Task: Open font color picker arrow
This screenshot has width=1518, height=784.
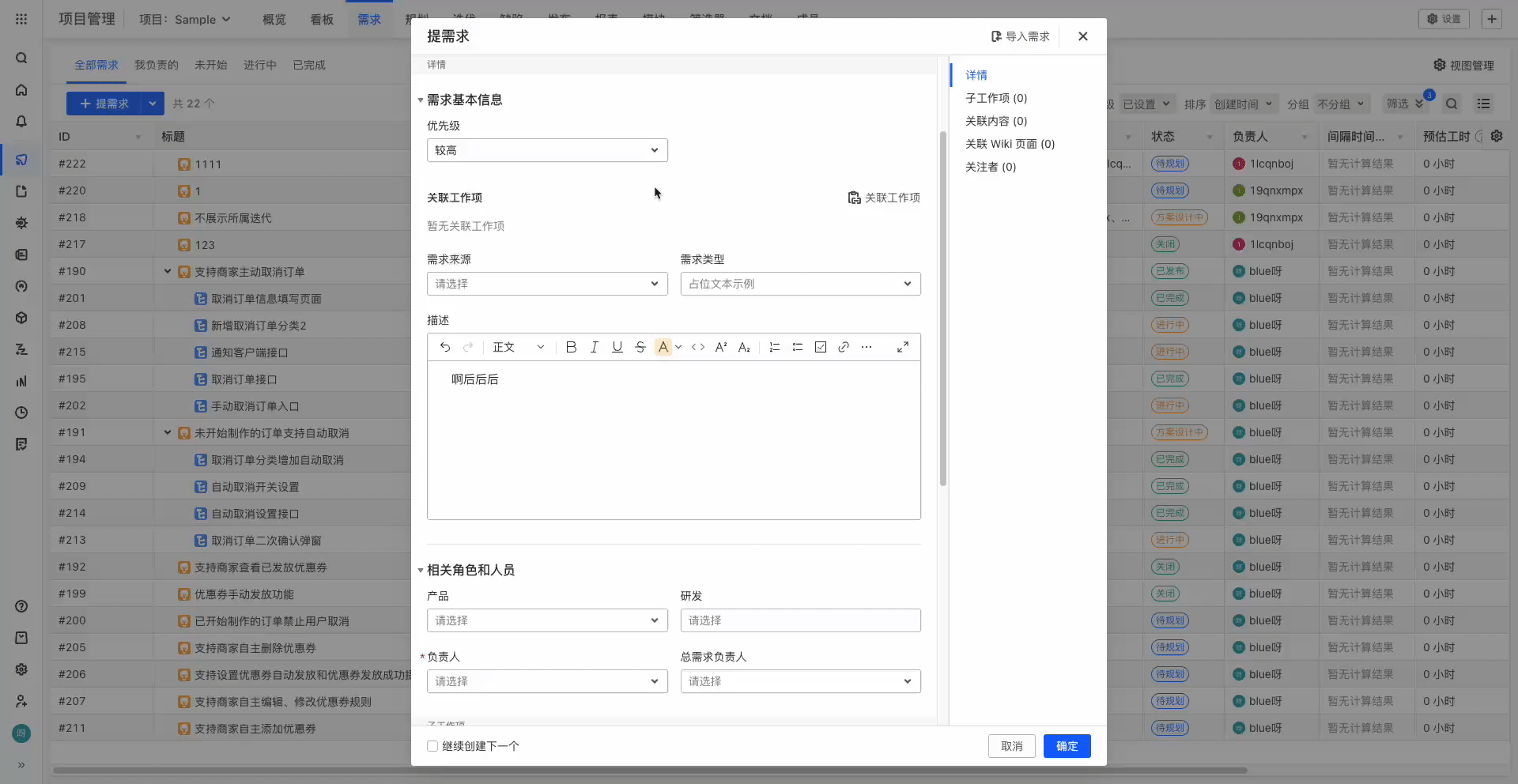Action: [678, 347]
